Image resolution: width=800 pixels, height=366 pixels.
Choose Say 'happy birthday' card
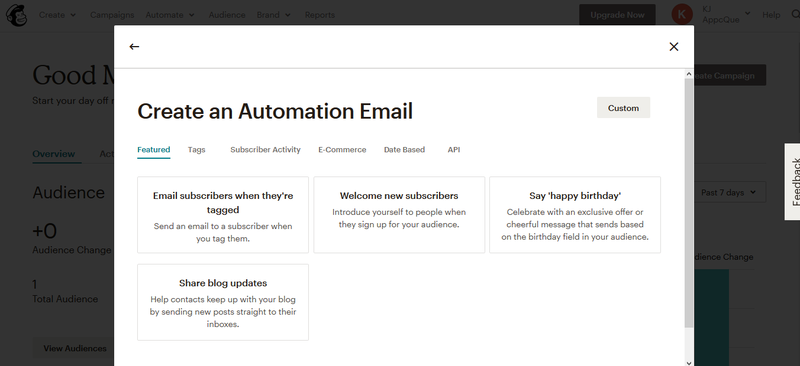[x=575, y=215]
